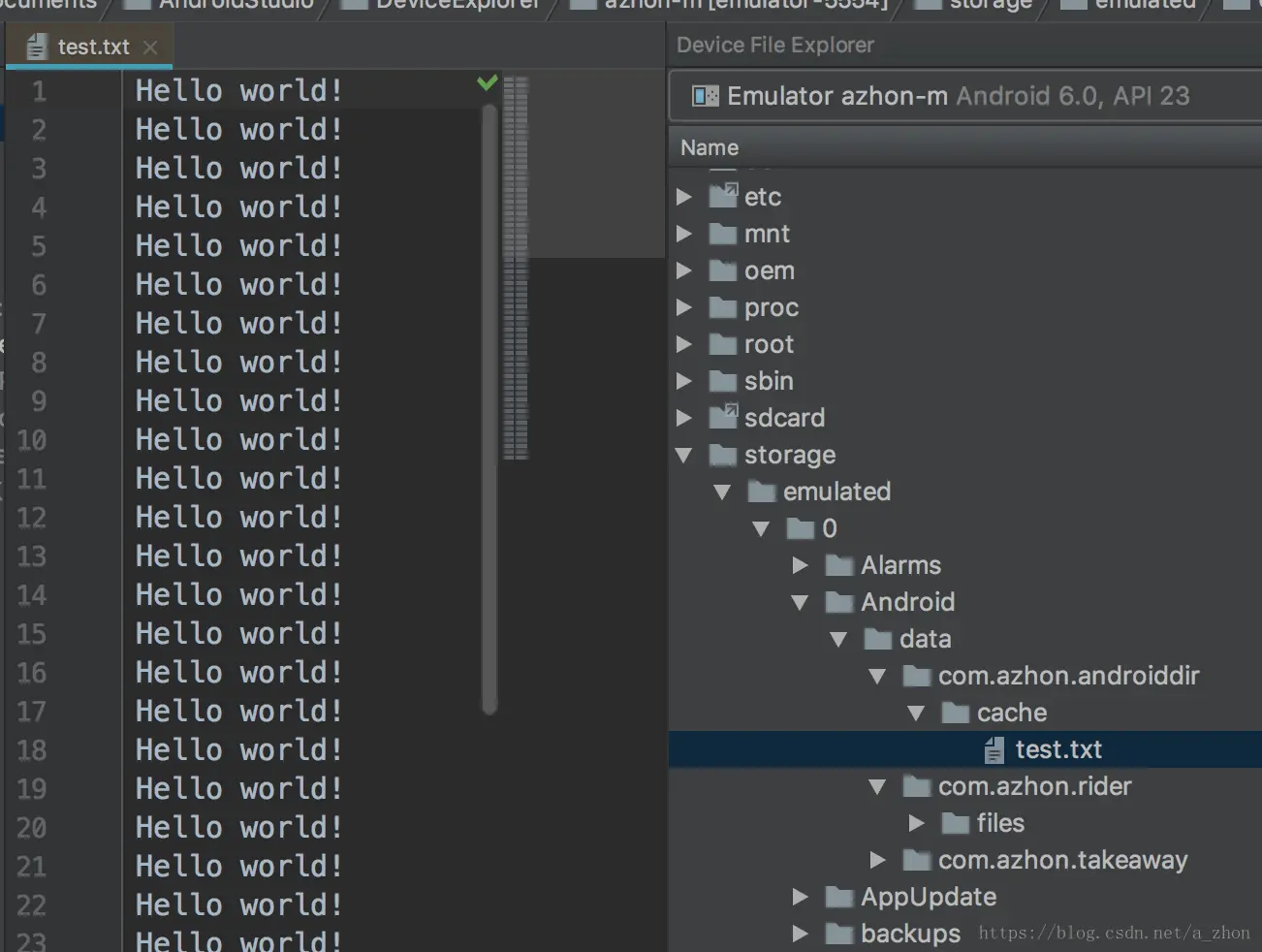Select test.txt in the file tree
Screen dimensions: 1262x952
pyautogui.click(x=965, y=749)
